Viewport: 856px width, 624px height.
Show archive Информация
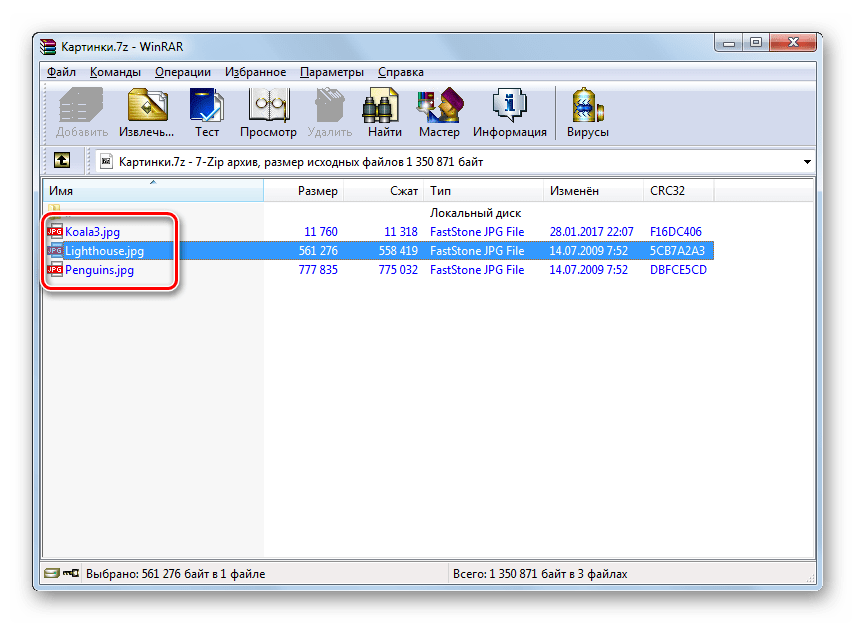coord(509,112)
